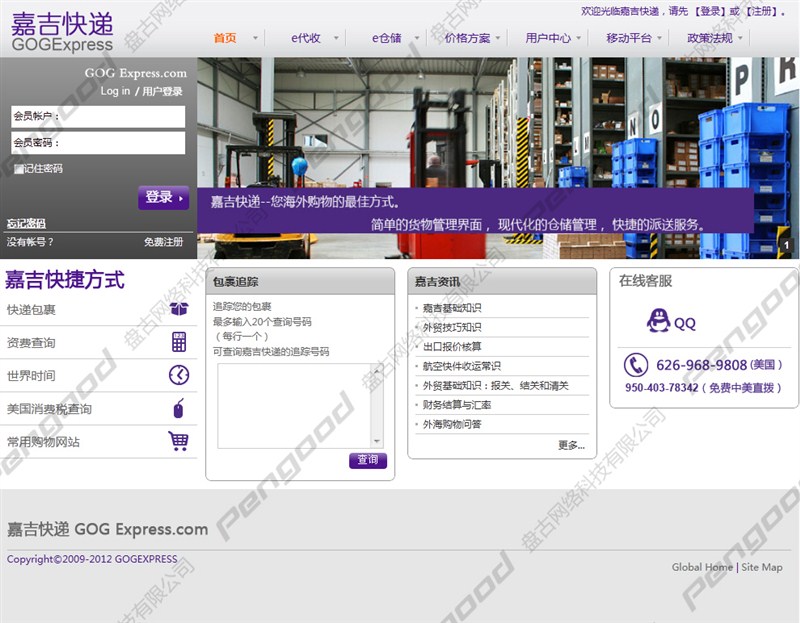Open the 资费查询 quick link

(31, 343)
